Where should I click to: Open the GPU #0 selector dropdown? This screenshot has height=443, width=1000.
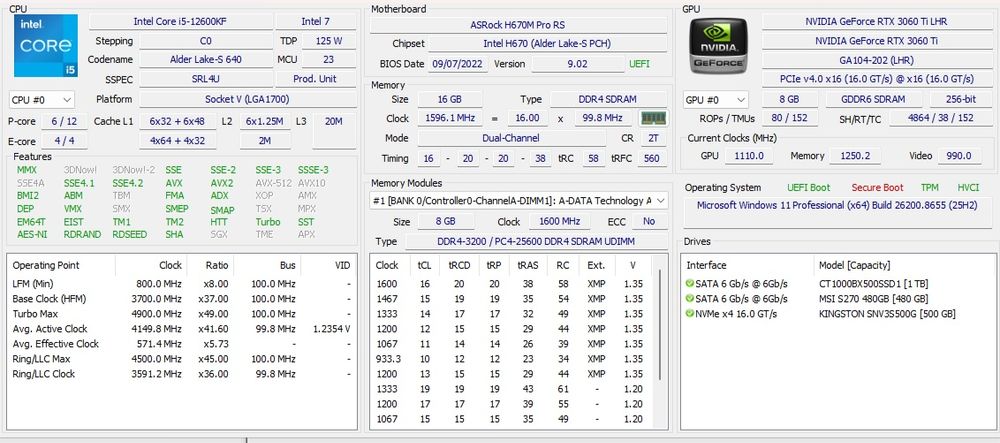(716, 100)
